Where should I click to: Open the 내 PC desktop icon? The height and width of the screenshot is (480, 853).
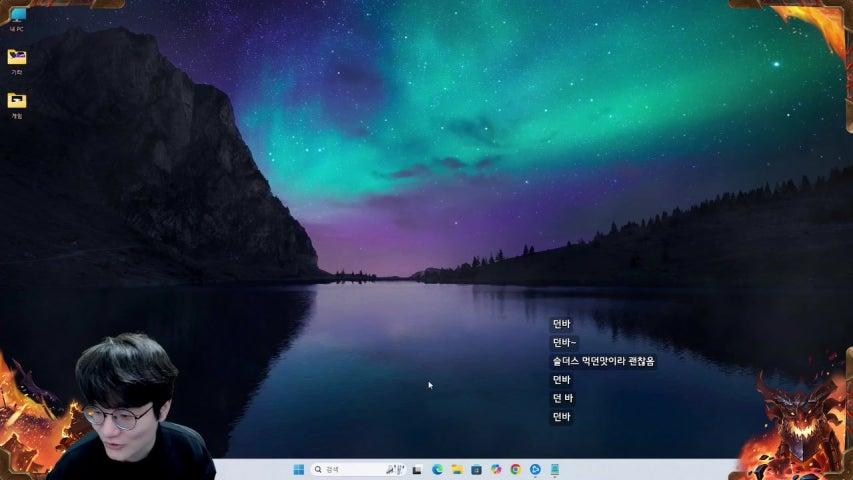pyautogui.click(x=17, y=17)
